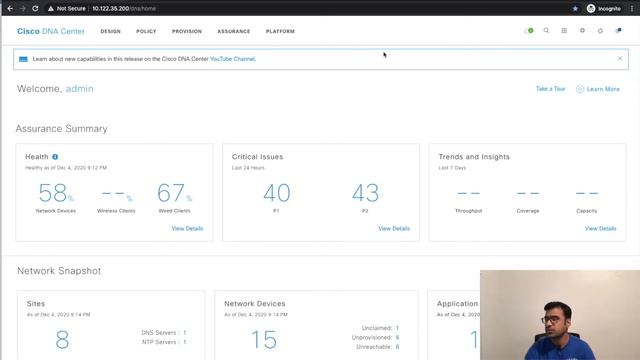Click the admin username
This screenshot has height=360, width=640.
click(x=80, y=89)
